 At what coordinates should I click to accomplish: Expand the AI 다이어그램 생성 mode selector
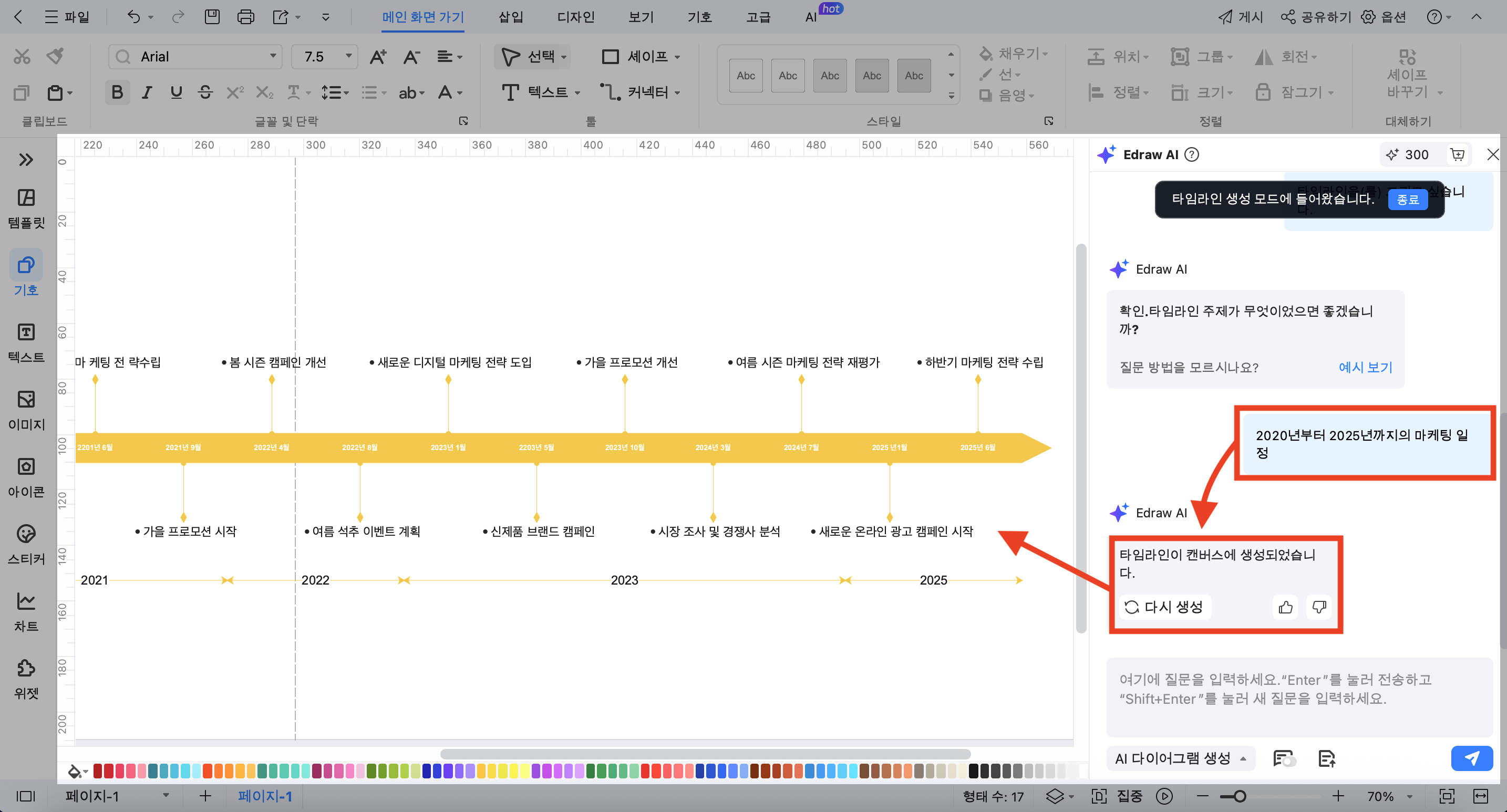pos(1181,758)
